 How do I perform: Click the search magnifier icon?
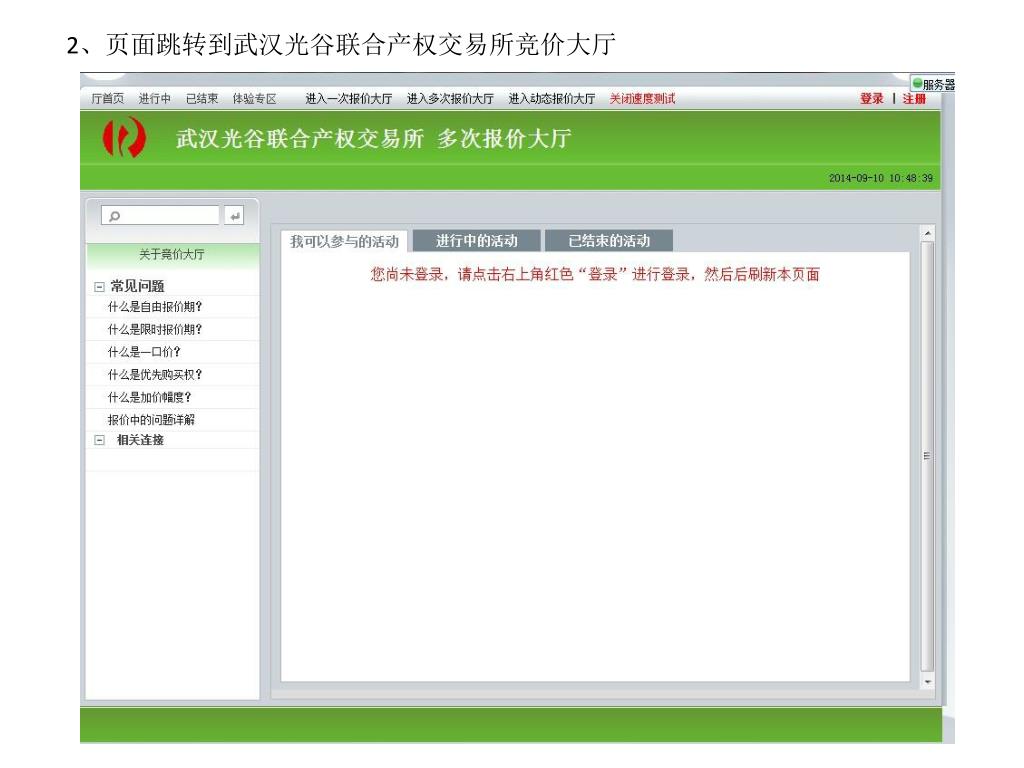tap(115, 216)
